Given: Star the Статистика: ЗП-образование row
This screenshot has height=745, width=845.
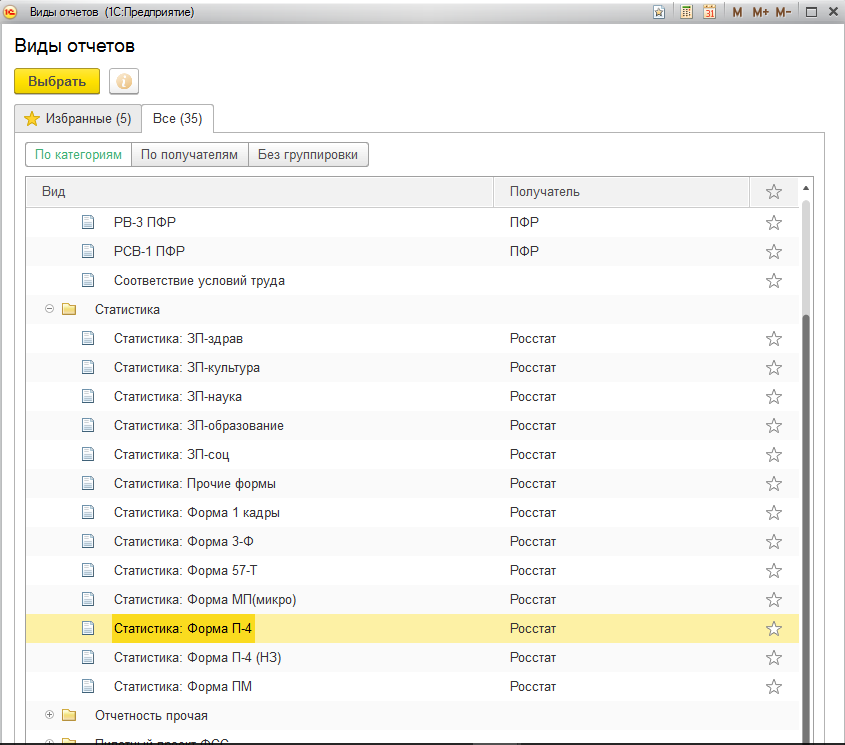Looking at the screenshot, I should tap(774, 426).
